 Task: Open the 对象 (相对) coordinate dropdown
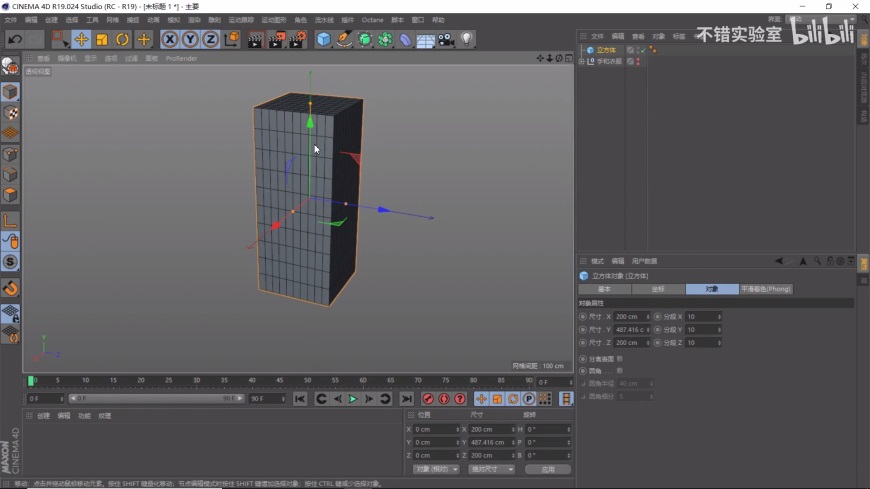click(x=436, y=469)
